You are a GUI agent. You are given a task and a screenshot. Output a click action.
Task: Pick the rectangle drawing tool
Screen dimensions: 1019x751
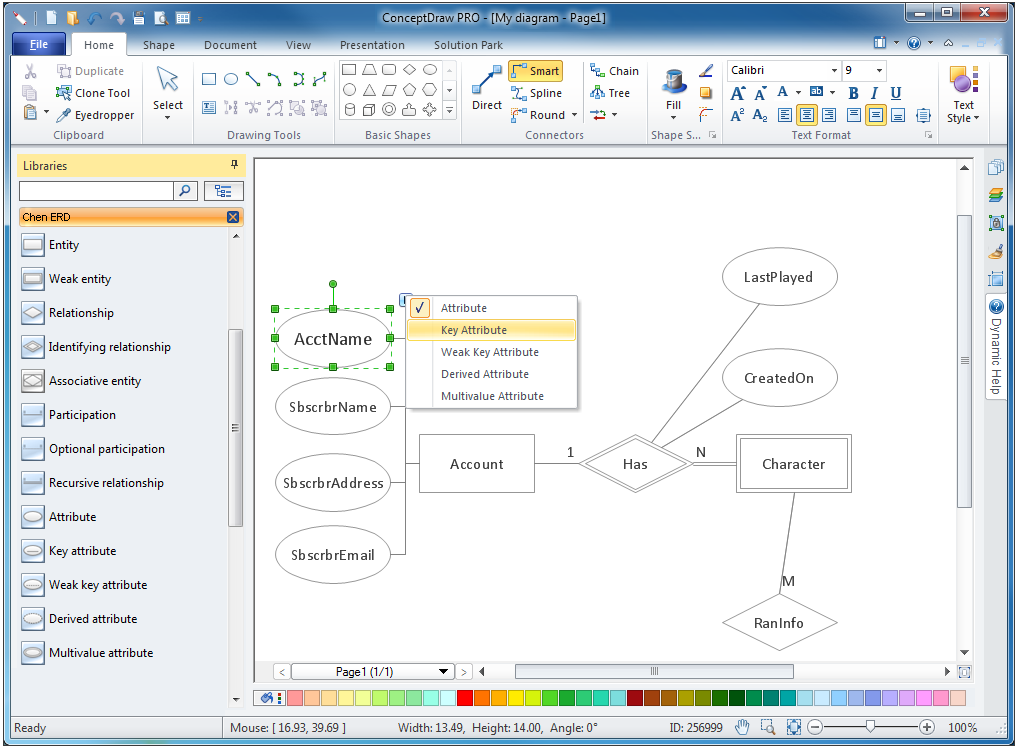point(209,79)
